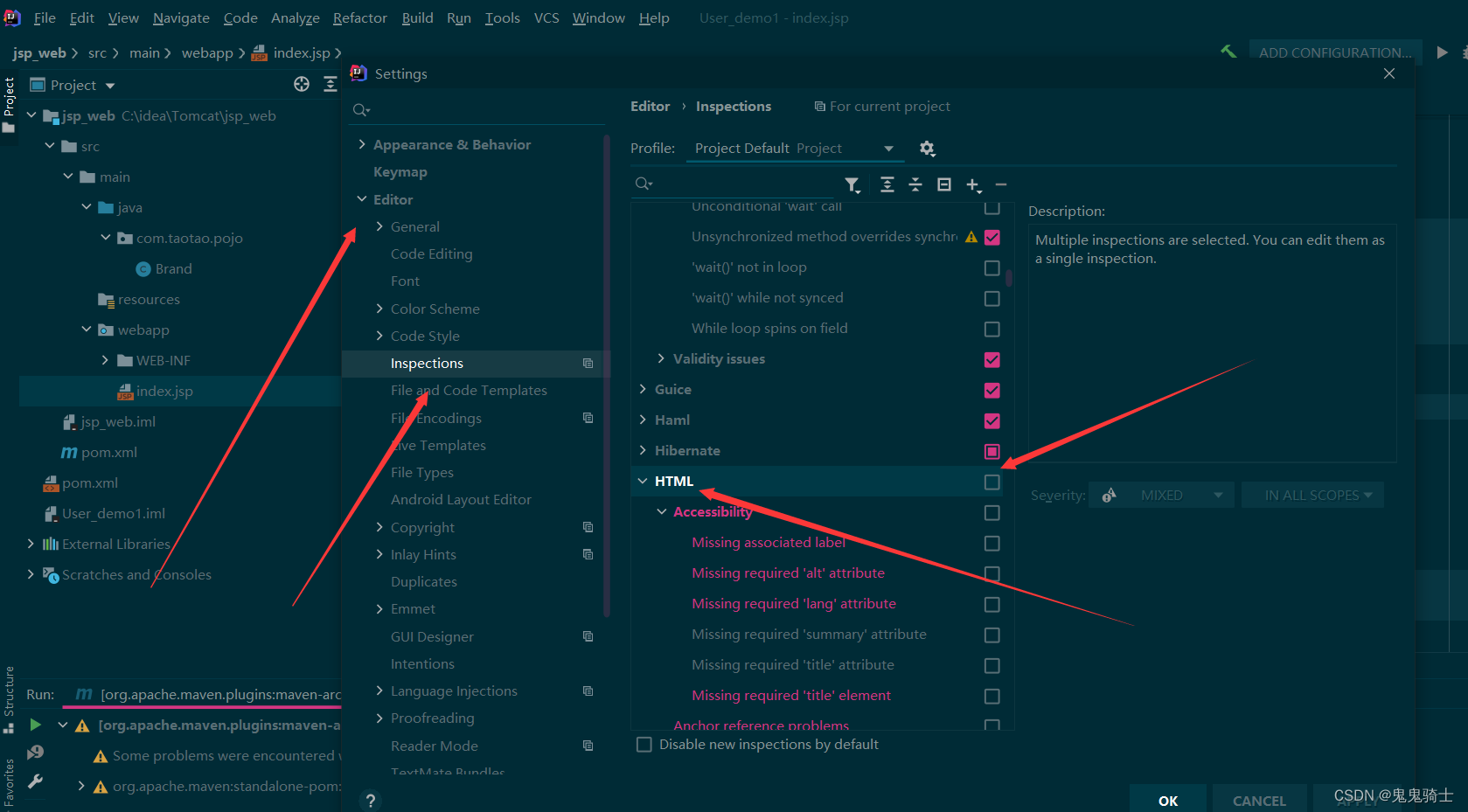Click the run play icon in top toolbar
The height and width of the screenshot is (812, 1468).
[x=1442, y=52]
